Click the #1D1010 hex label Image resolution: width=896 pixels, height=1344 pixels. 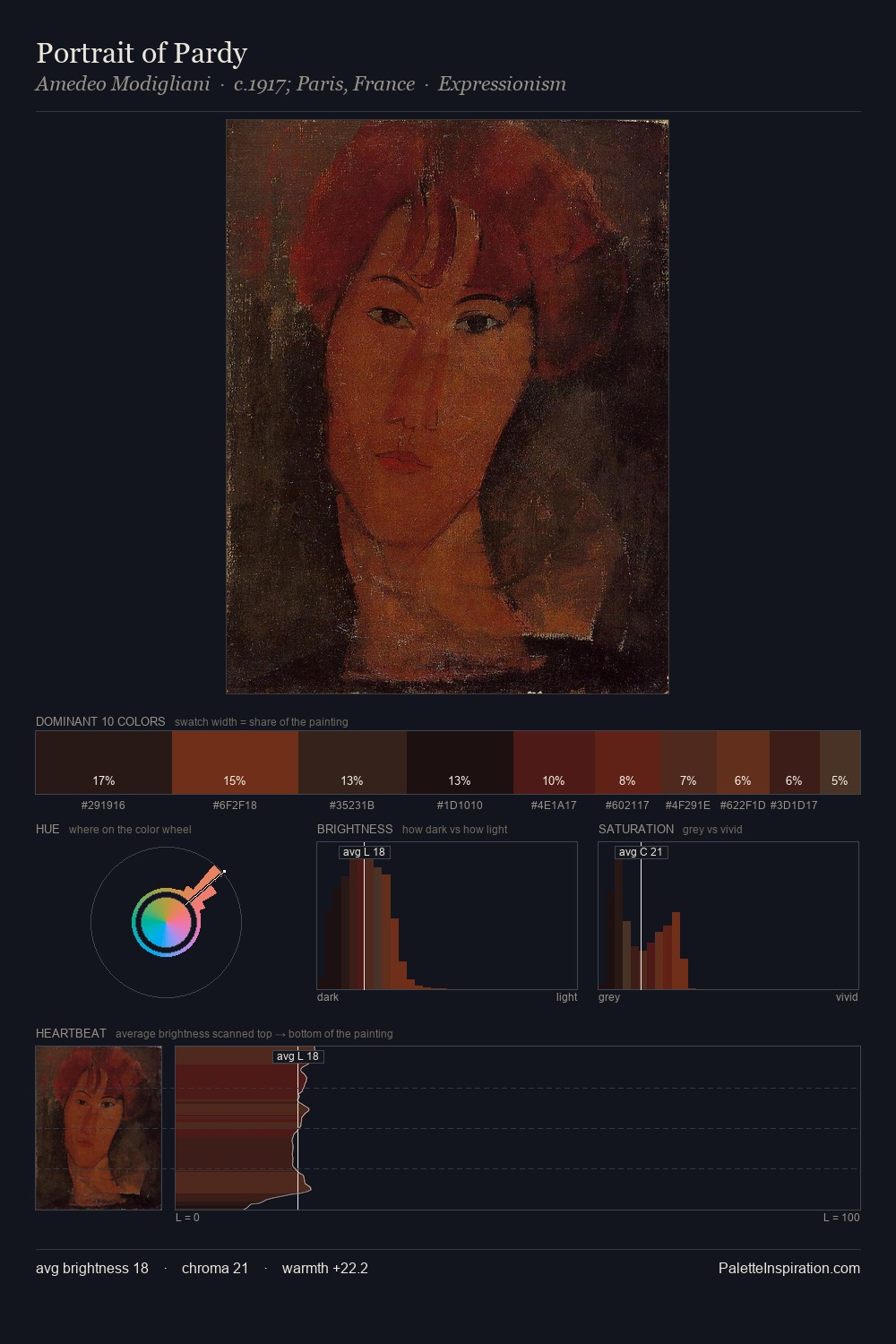(x=460, y=806)
